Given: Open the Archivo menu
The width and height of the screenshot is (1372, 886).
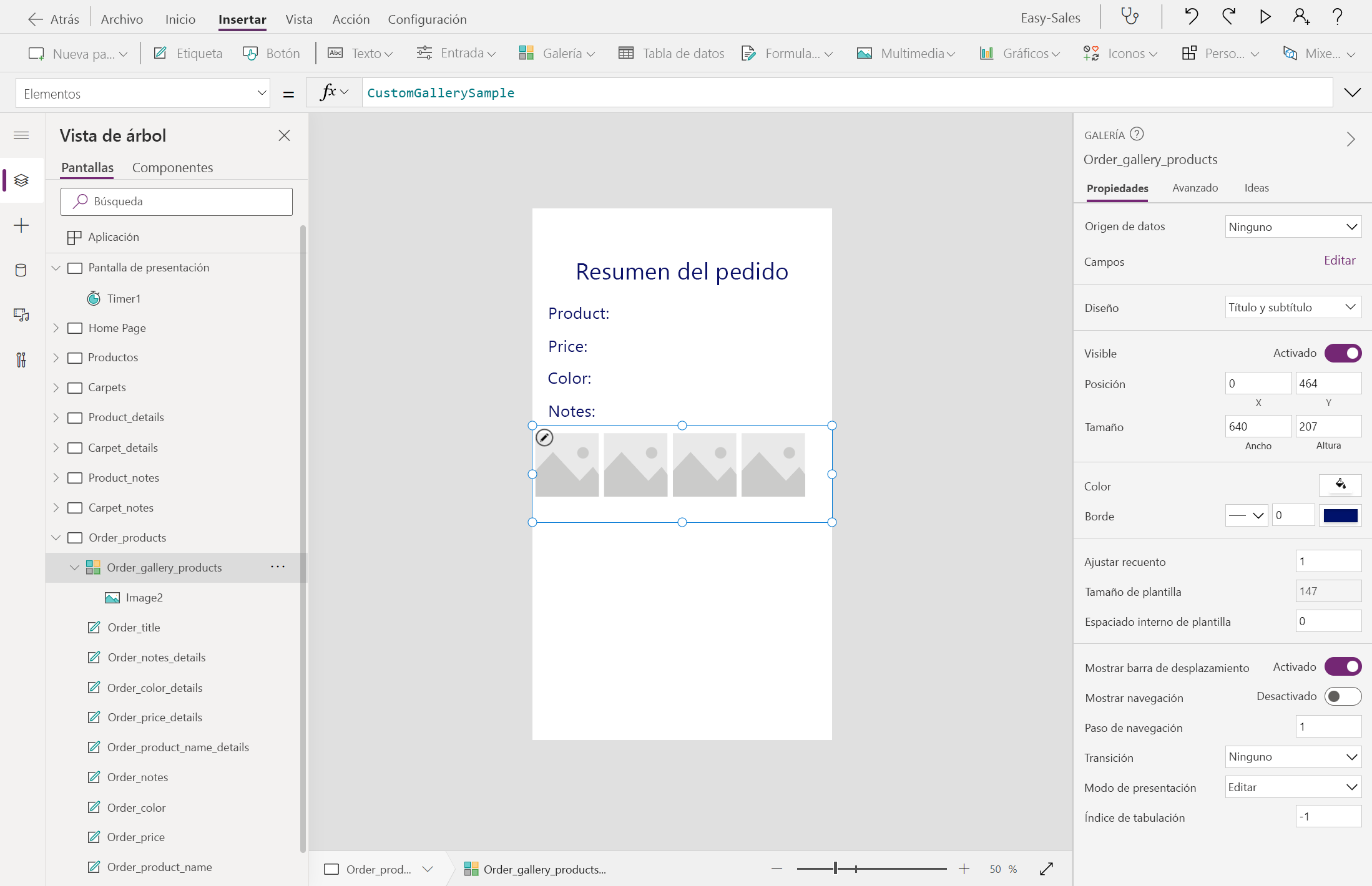Looking at the screenshot, I should pos(122,19).
